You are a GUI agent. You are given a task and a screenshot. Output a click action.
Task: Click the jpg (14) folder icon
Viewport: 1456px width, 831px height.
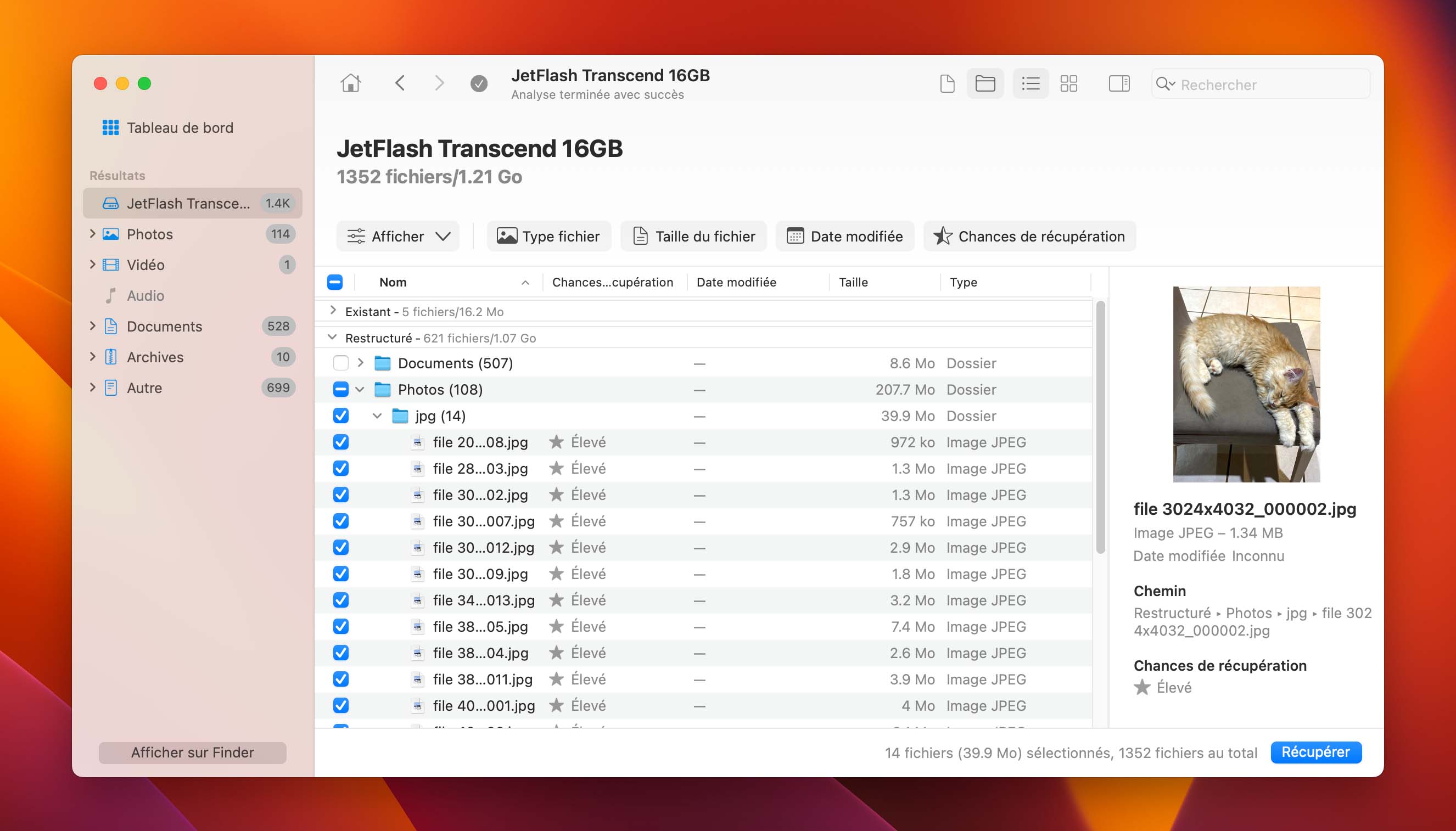tap(400, 416)
